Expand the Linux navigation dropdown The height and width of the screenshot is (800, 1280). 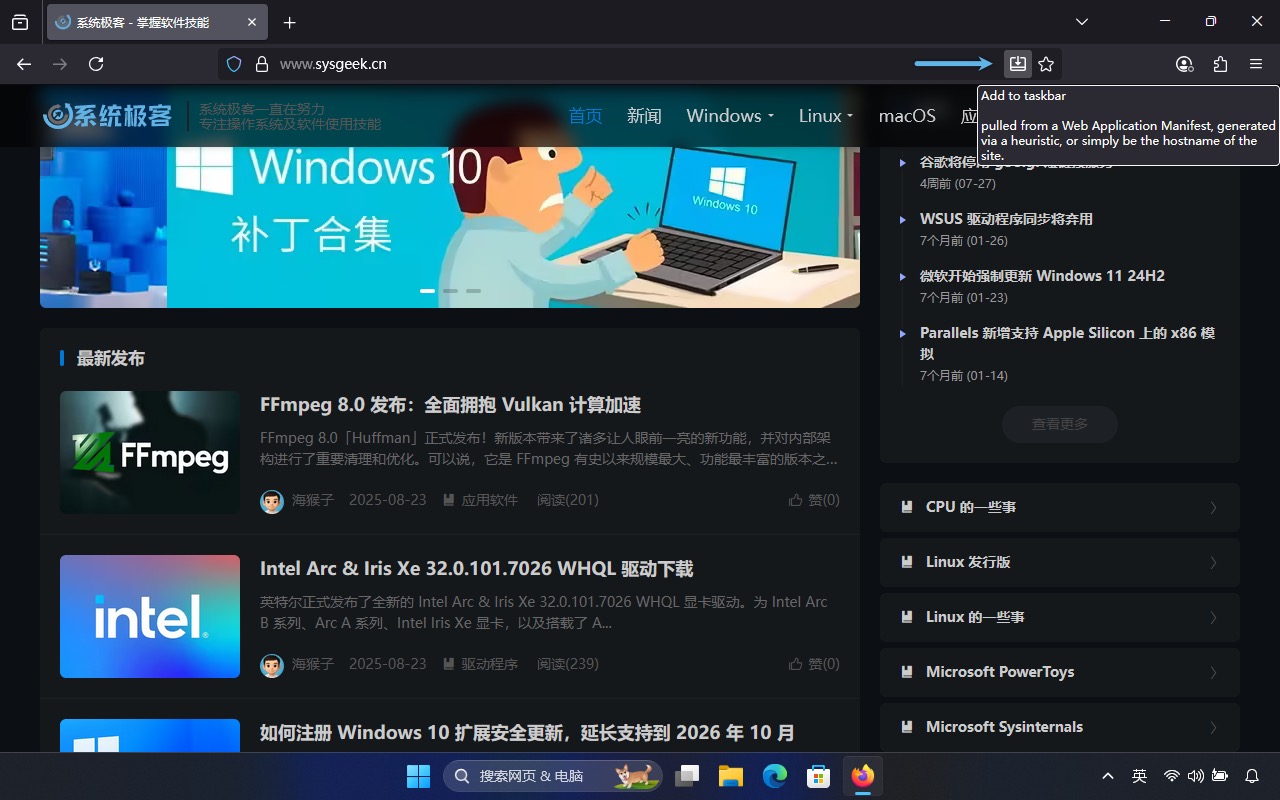[x=826, y=116]
